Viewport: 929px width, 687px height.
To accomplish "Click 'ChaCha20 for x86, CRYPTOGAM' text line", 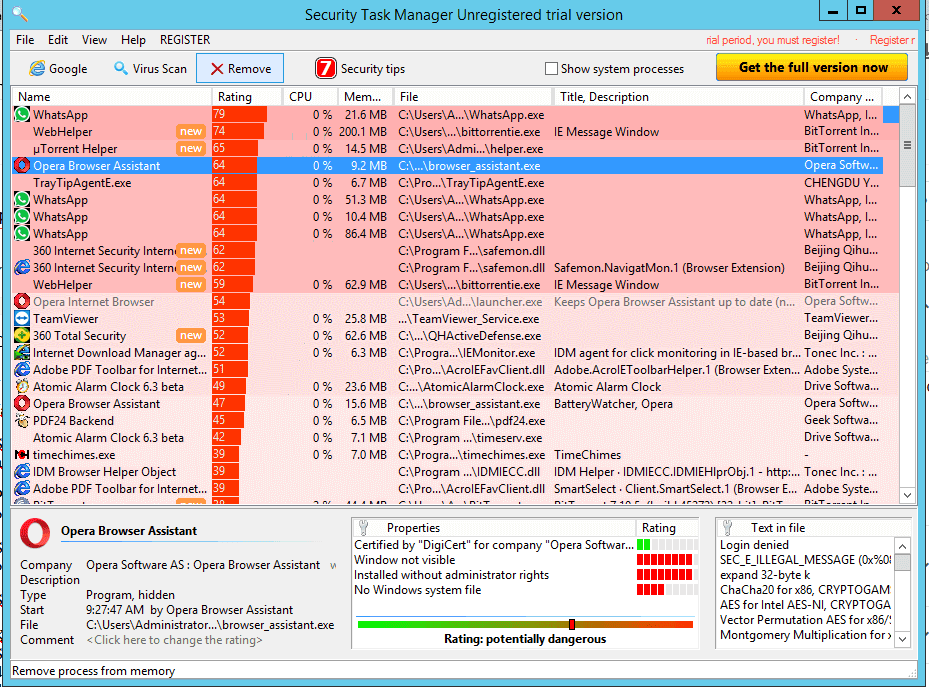I will 805,590.
